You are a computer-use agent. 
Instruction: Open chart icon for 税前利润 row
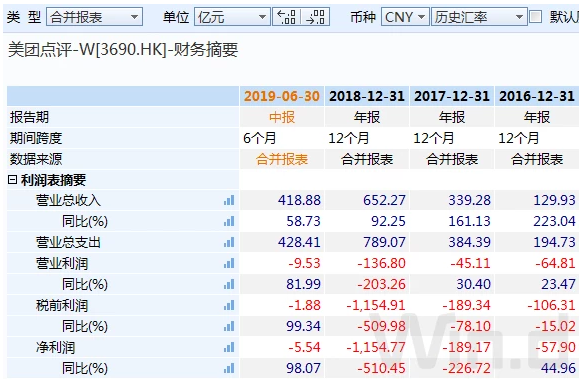229,305
